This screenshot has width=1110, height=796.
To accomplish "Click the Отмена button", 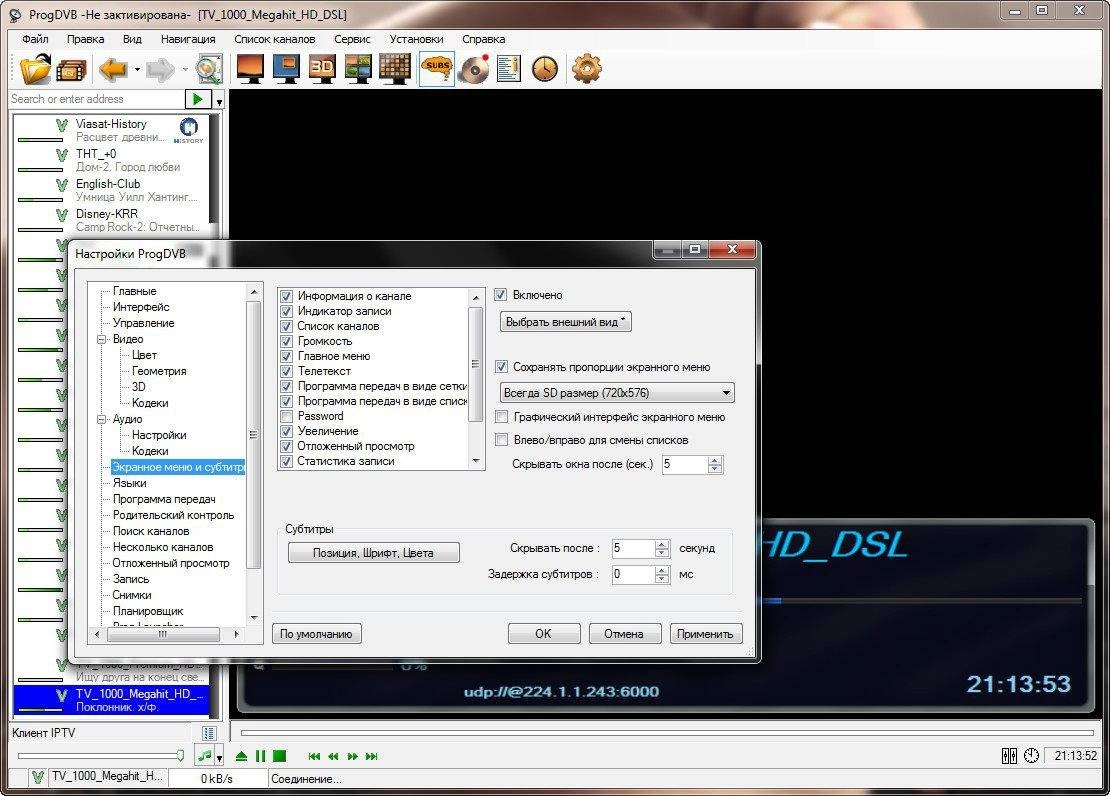I will coord(624,633).
